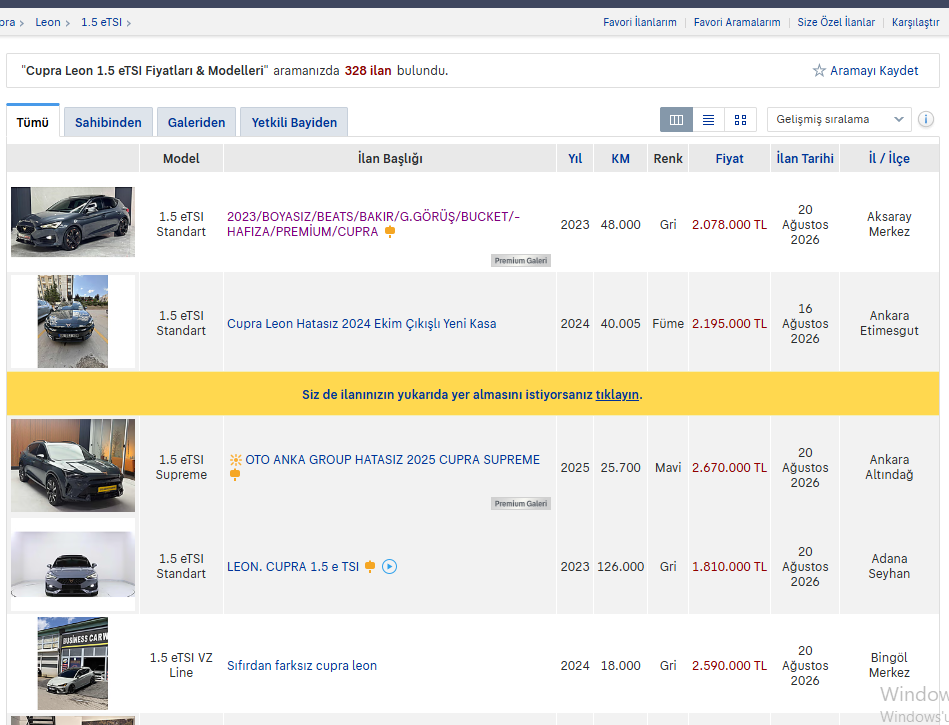The width and height of the screenshot is (949, 725).
Task: Click Model column header
Action: tap(181, 159)
